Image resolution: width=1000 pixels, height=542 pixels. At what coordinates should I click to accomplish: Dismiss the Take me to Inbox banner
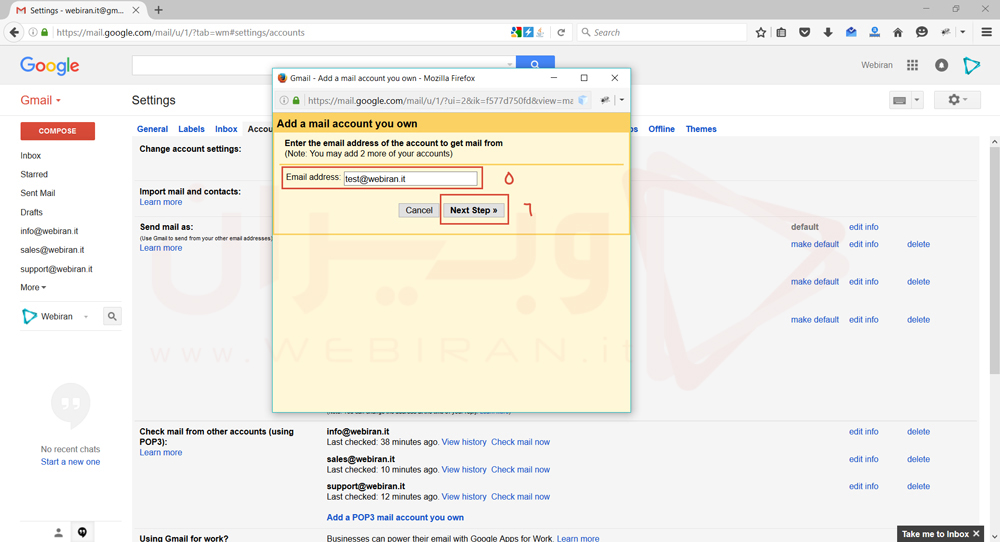[976, 534]
